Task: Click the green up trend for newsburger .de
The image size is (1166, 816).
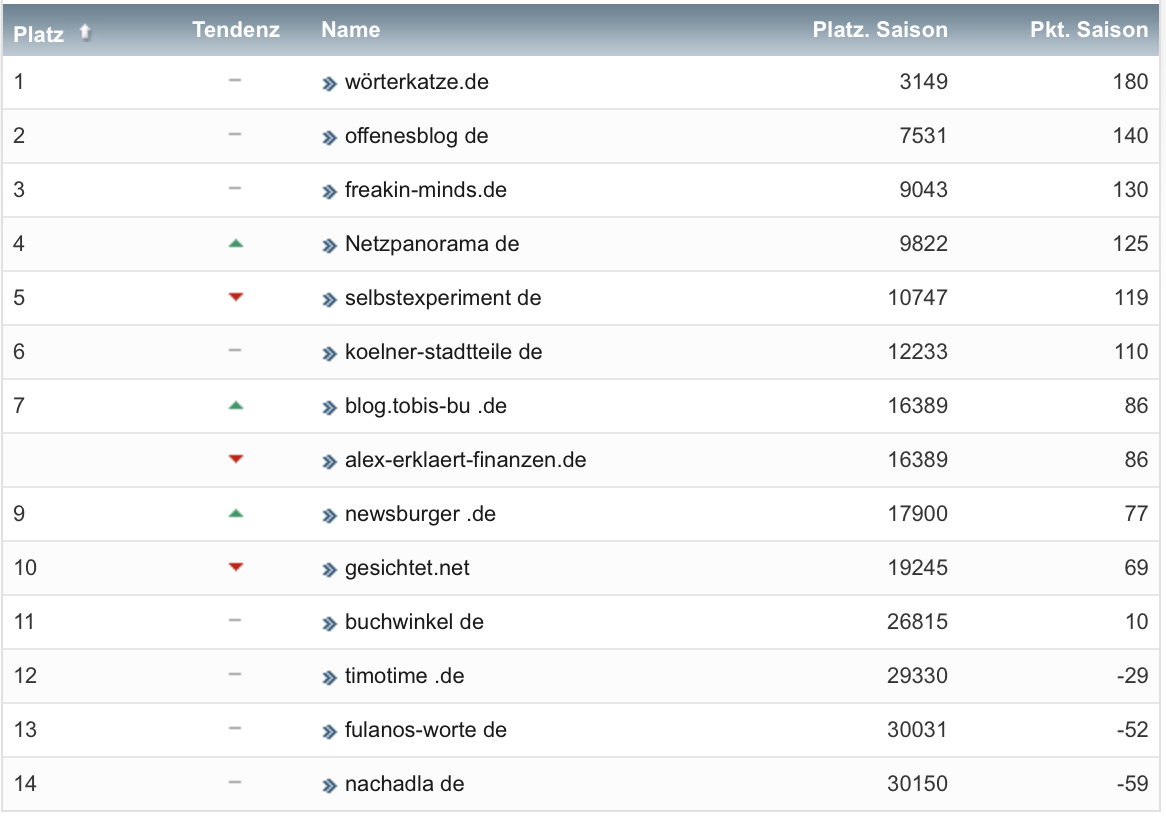Action: pyautogui.click(x=236, y=513)
